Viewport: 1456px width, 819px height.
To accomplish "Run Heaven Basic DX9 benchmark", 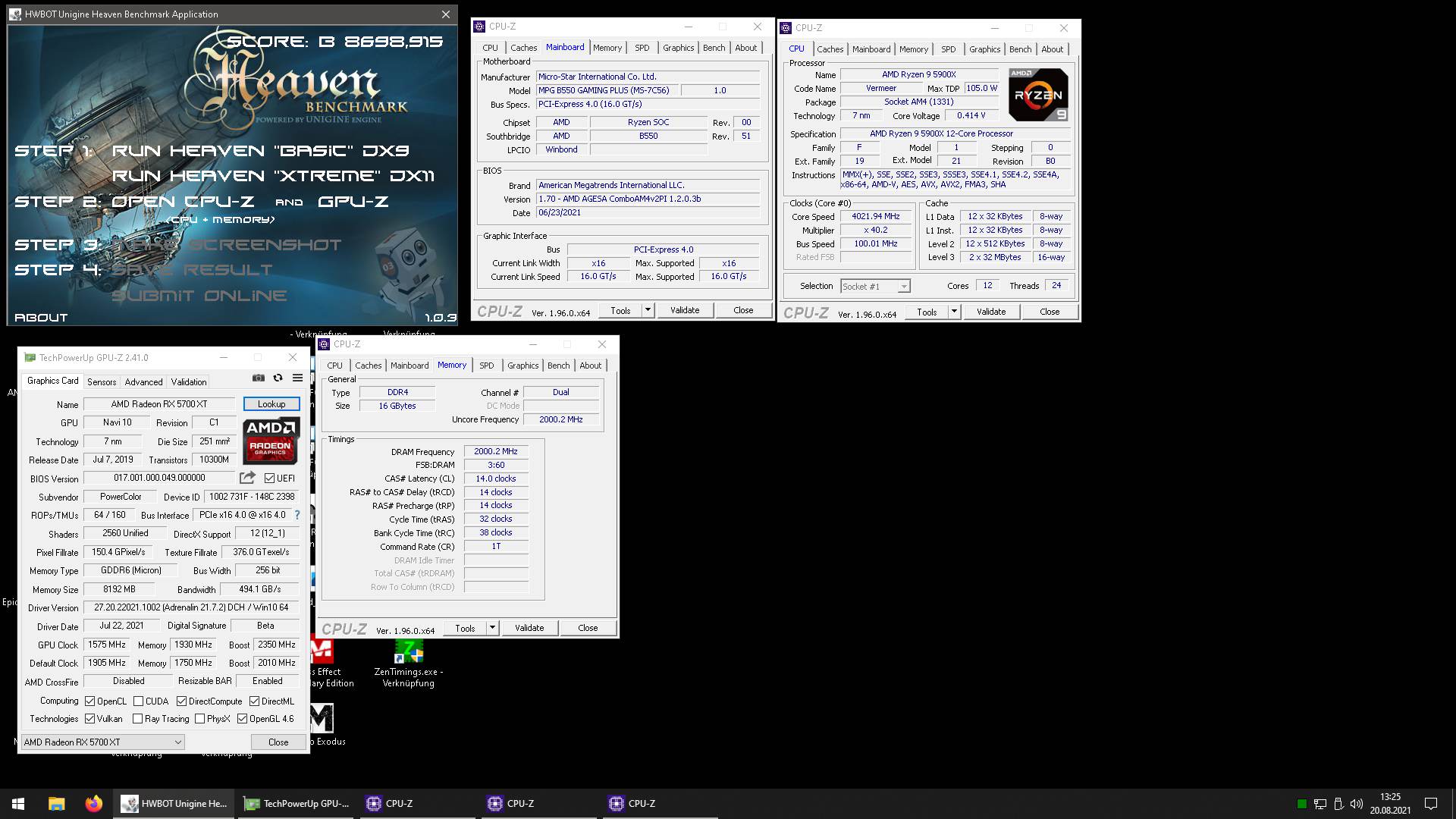I will [x=260, y=151].
